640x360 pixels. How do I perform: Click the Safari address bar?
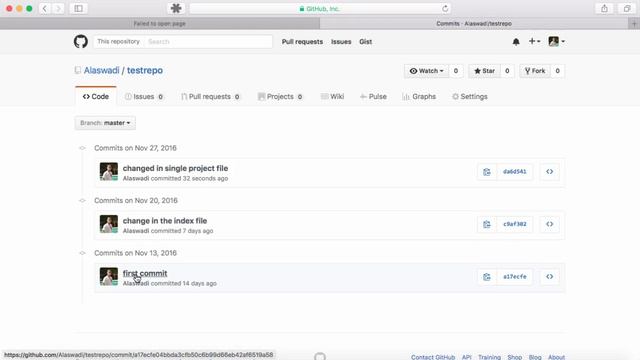pos(320,9)
